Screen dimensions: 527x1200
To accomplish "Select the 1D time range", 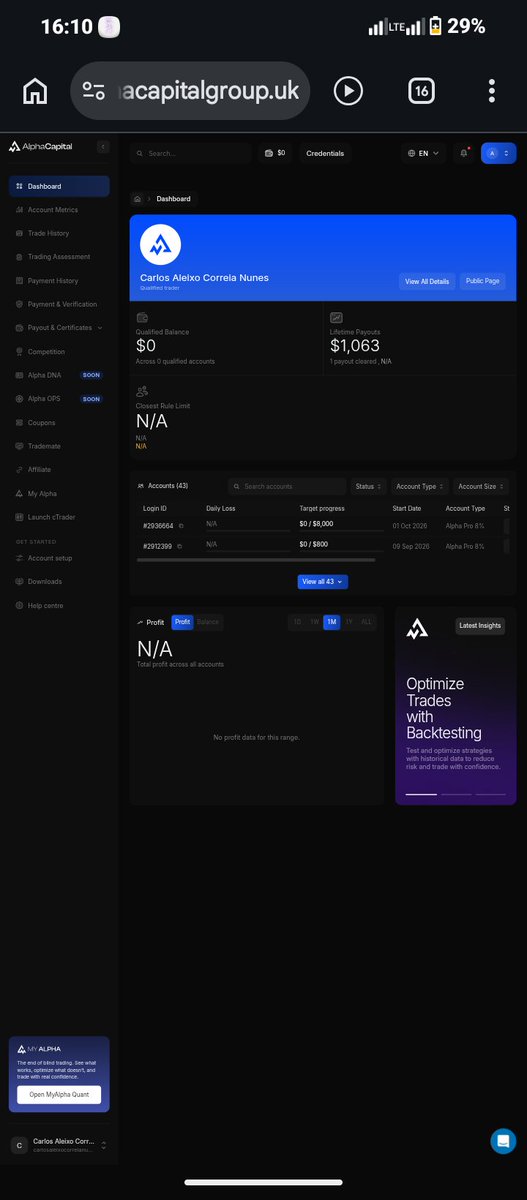I will click(x=297, y=622).
